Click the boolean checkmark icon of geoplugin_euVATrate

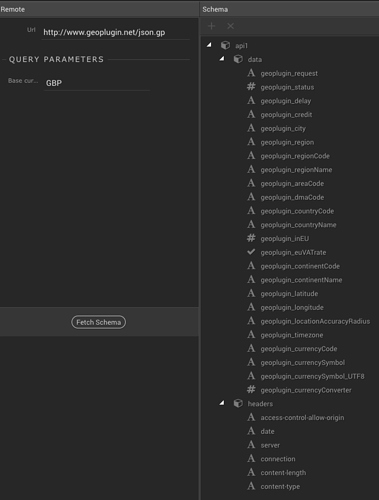tap(251, 252)
